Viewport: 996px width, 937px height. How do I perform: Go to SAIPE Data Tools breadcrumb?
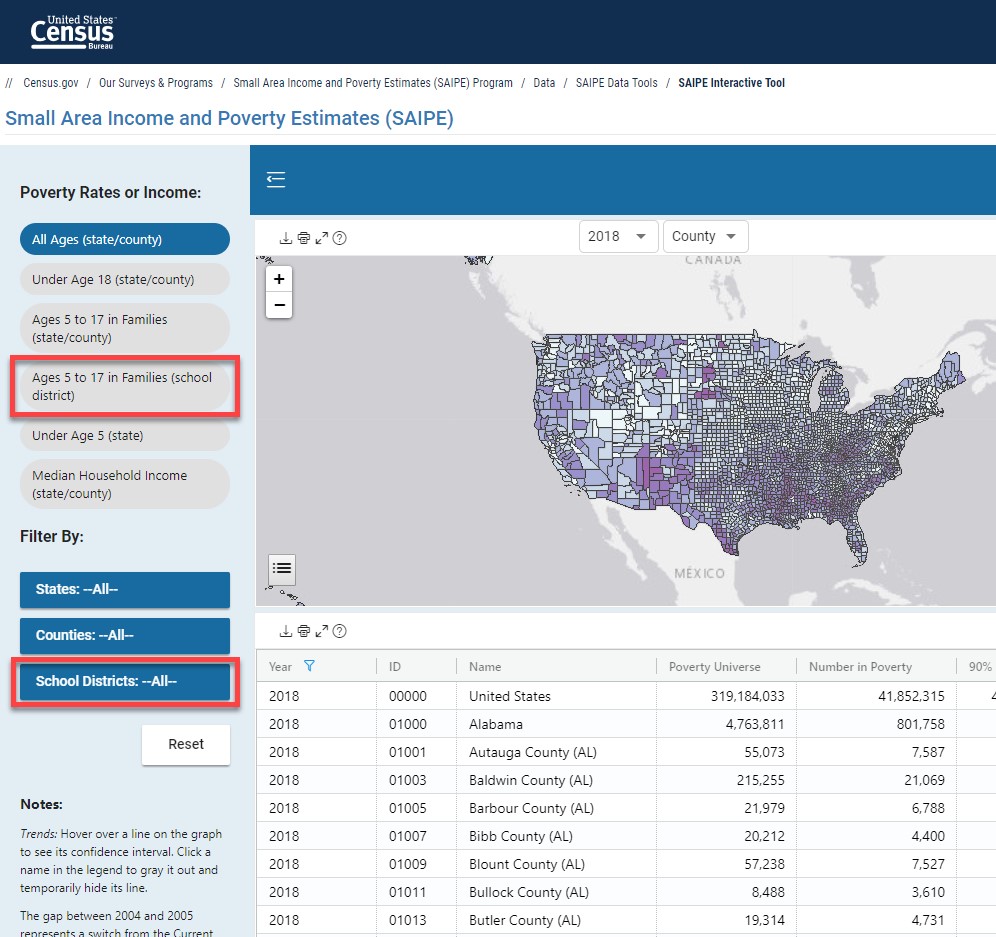click(x=616, y=83)
